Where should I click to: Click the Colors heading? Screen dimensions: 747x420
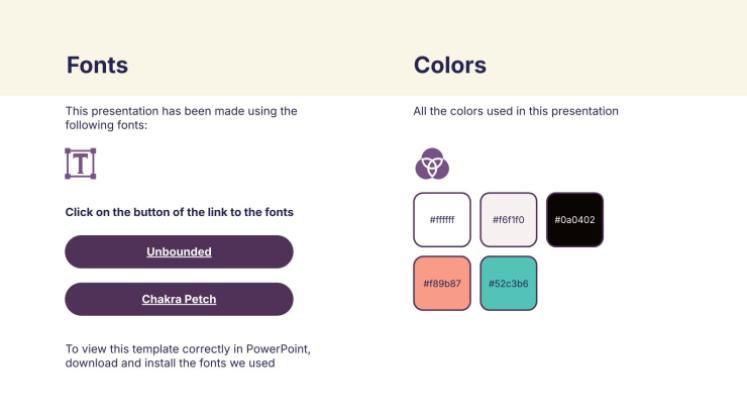tap(450, 65)
